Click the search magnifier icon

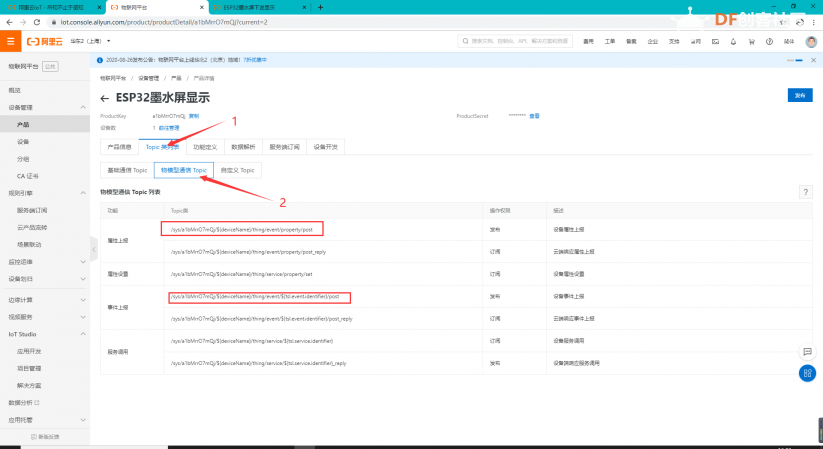tap(465, 41)
